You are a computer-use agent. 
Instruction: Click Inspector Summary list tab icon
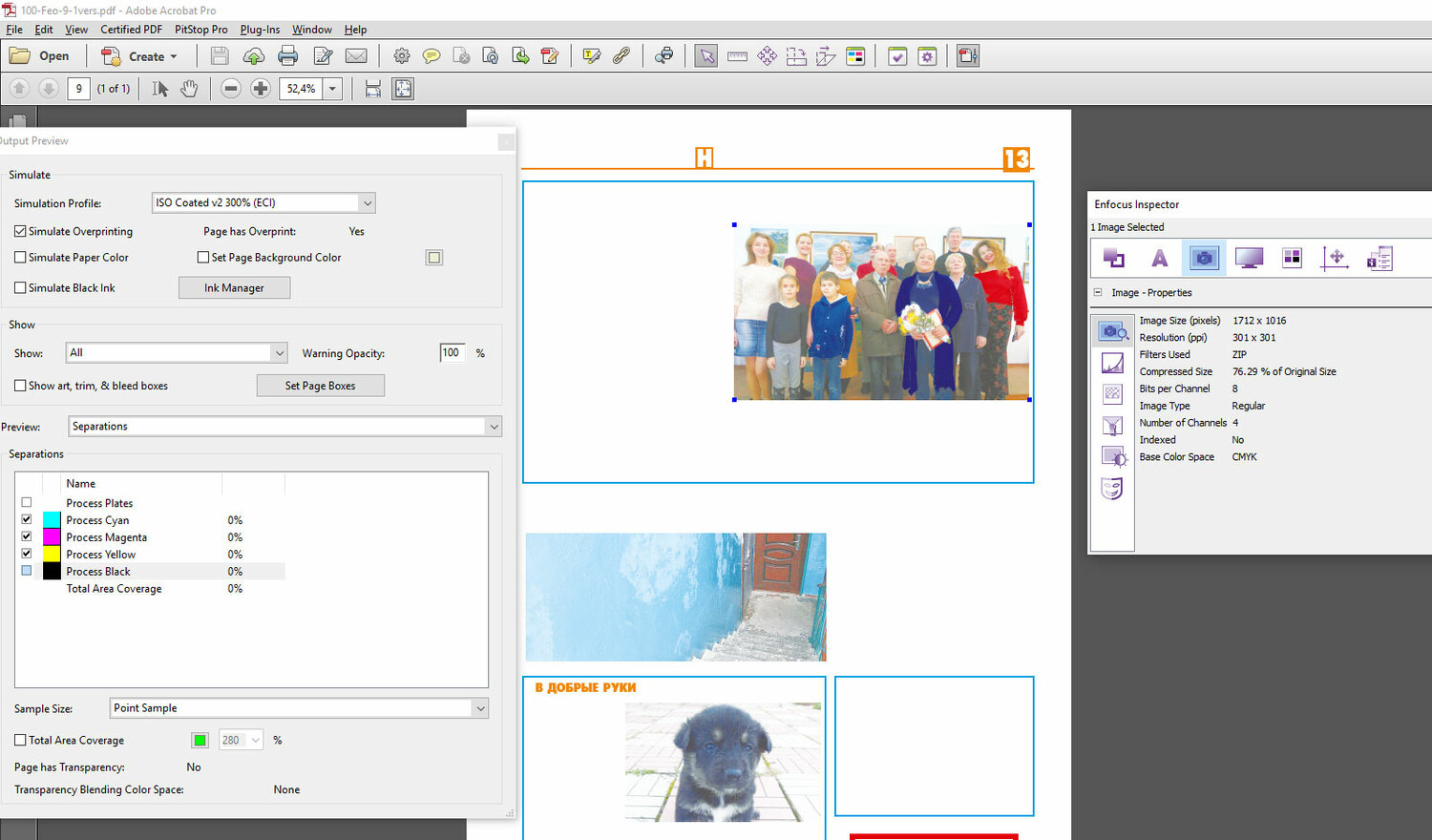(1380, 258)
